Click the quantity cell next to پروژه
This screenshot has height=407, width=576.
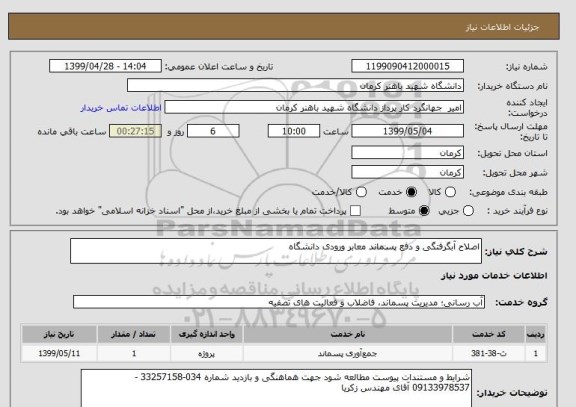click(x=134, y=353)
